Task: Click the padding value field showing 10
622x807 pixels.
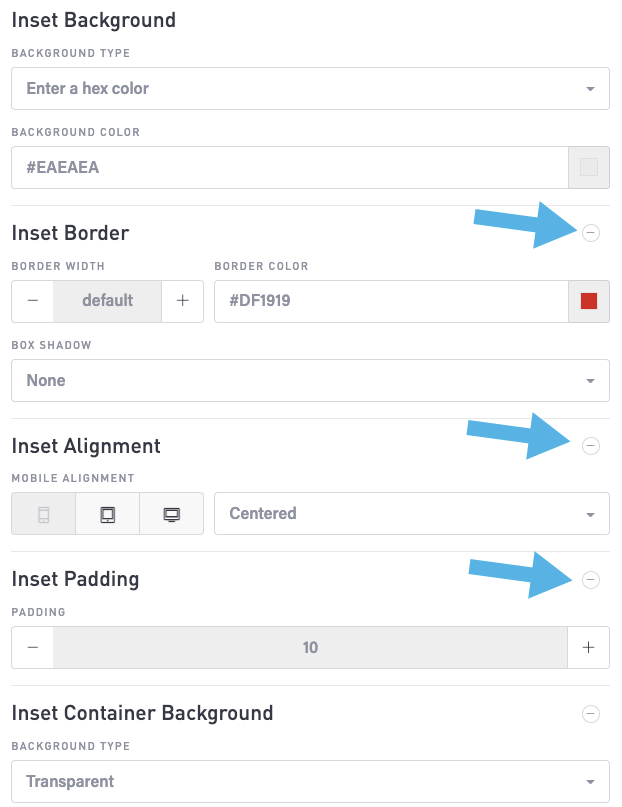Action: click(x=310, y=647)
